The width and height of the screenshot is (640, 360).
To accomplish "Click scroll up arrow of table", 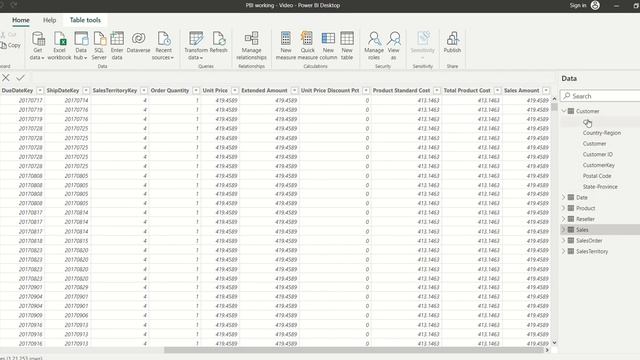I will 554,99.
